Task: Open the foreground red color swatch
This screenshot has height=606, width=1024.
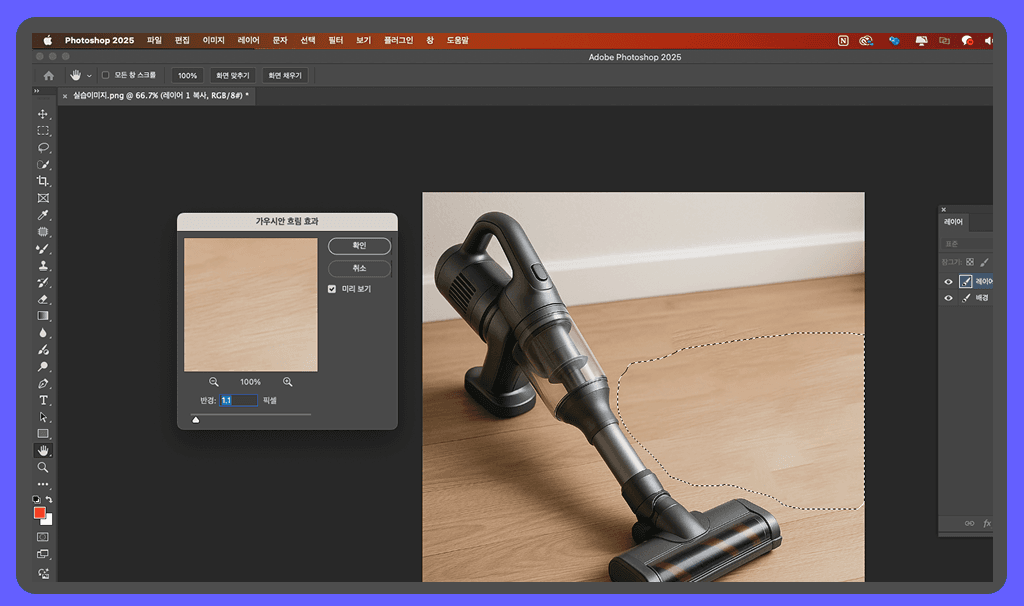Action: coord(39,512)
